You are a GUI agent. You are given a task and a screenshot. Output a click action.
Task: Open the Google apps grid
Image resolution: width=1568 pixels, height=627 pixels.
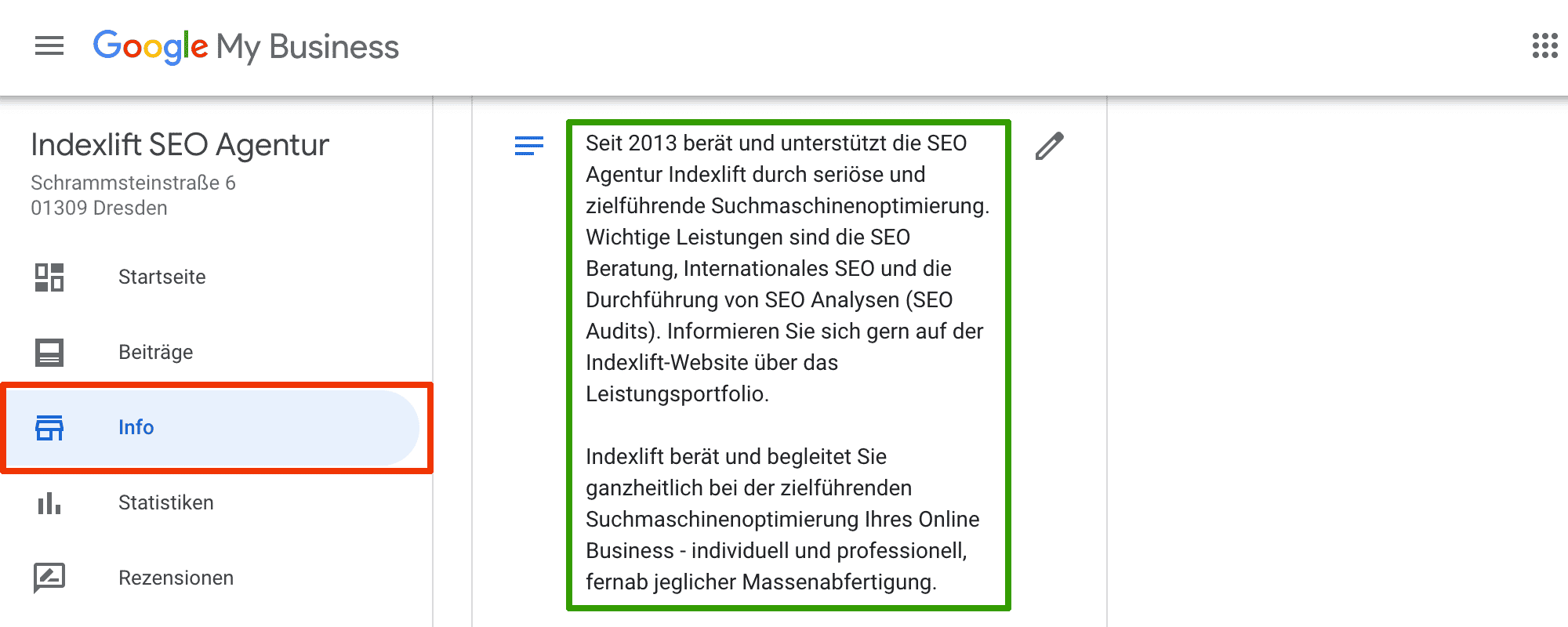pos(1544,45)
